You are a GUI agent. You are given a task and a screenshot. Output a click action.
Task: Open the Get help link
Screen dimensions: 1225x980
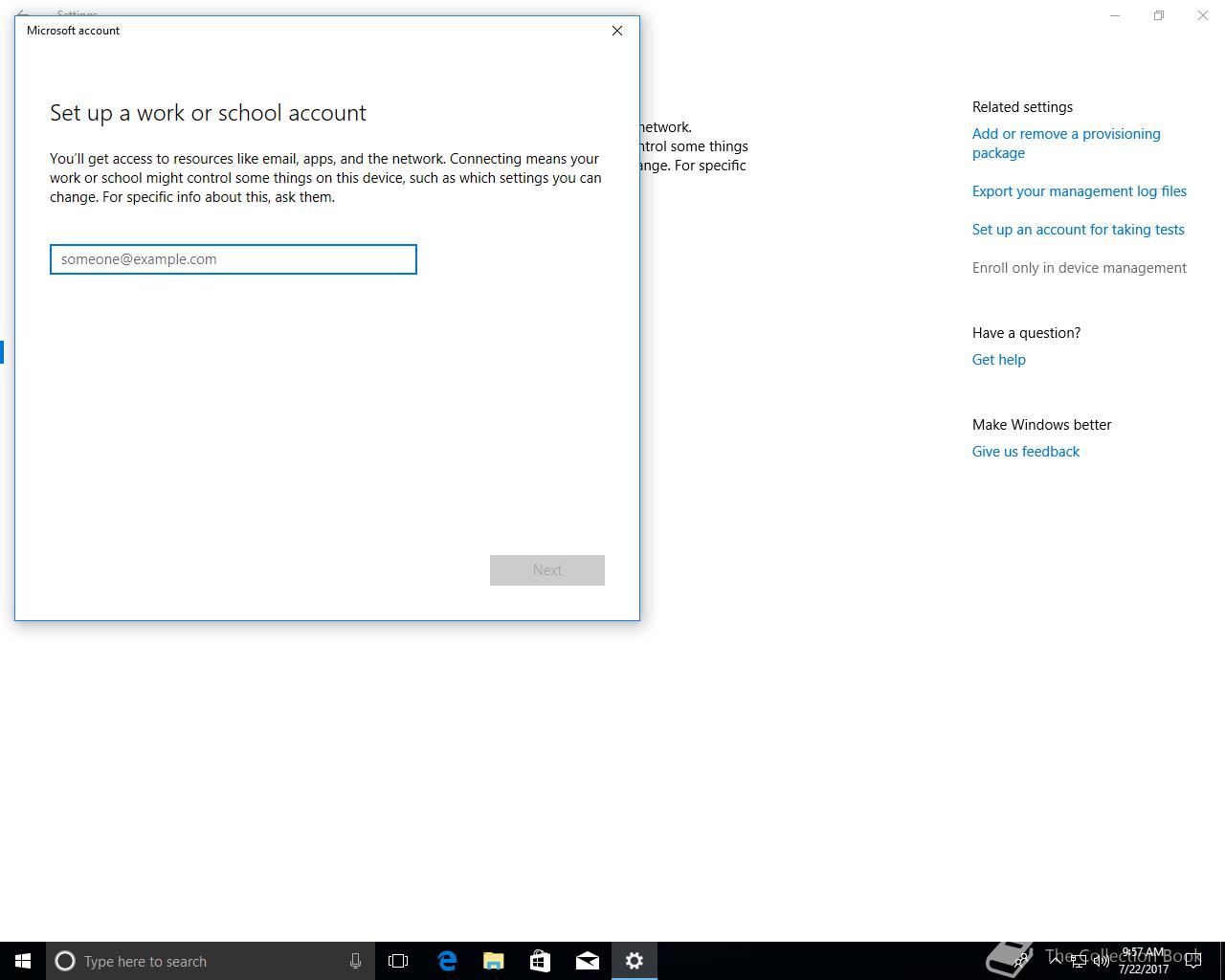point(999,360)
